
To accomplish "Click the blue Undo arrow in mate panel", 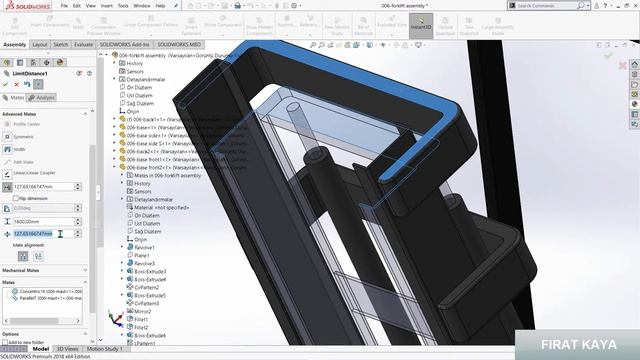I will tap(27, 84).
